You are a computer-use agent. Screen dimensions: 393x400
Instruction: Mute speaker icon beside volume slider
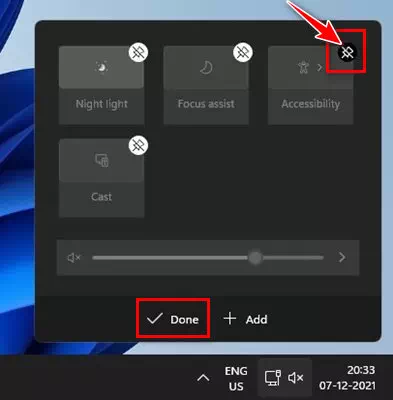tap(74, 257)
